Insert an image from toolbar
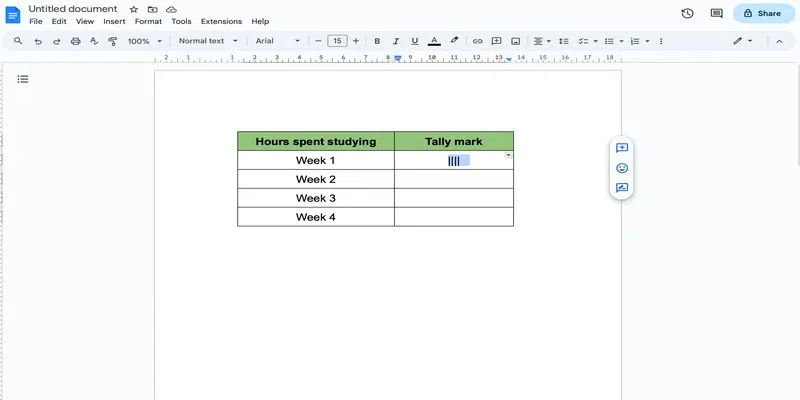This screenshot has height=400, width=800. coord(515,41)
